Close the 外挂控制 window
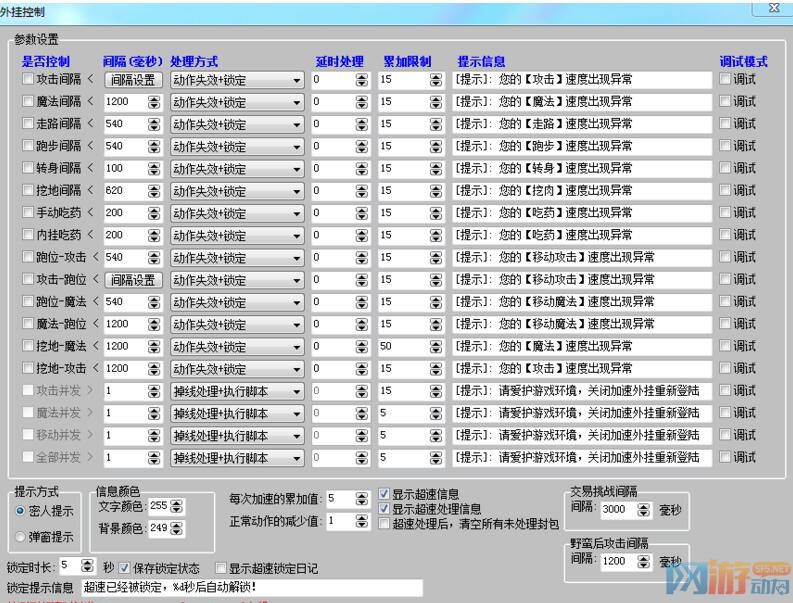The height and width of the screenshot is (603, 793). pos(772,8)
